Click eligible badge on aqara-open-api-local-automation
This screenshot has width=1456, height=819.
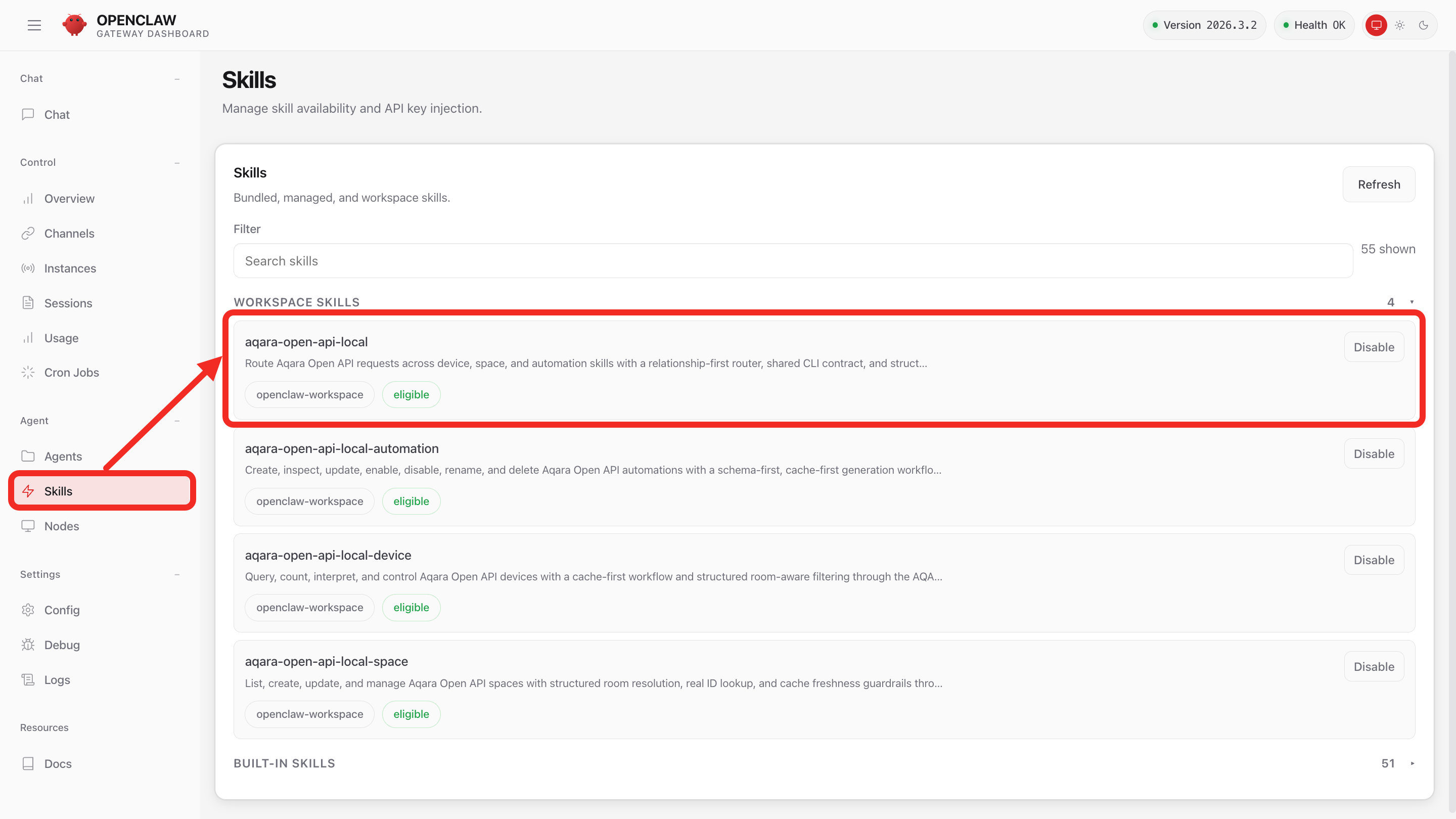point(411,501)
